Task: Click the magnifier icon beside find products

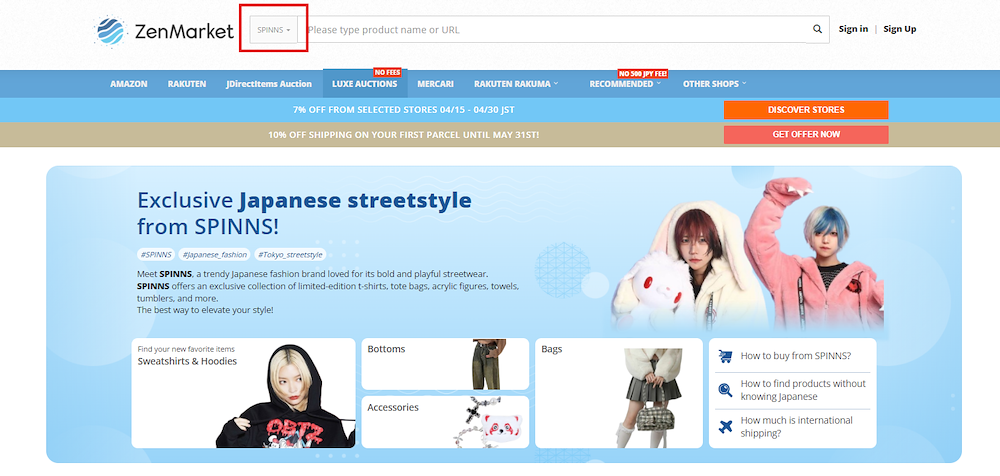Action: pos(725,390)
